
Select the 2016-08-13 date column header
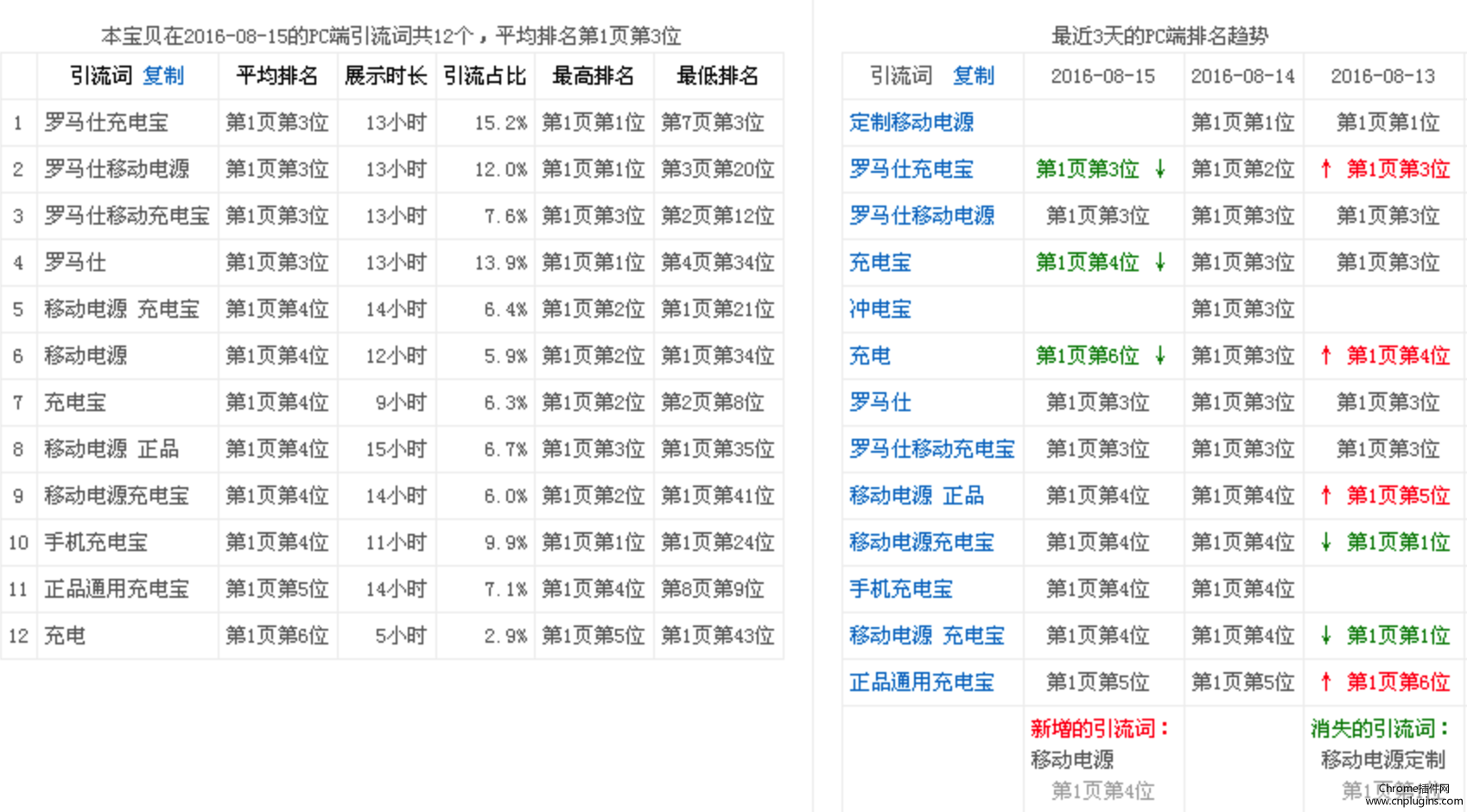coord(1383,76)
